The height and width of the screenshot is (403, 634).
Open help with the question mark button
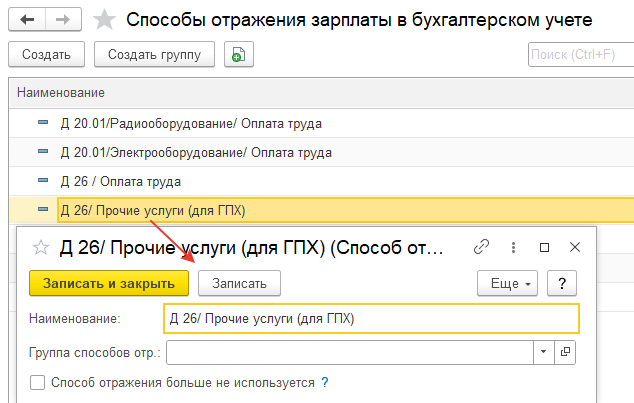coord(562,283)
